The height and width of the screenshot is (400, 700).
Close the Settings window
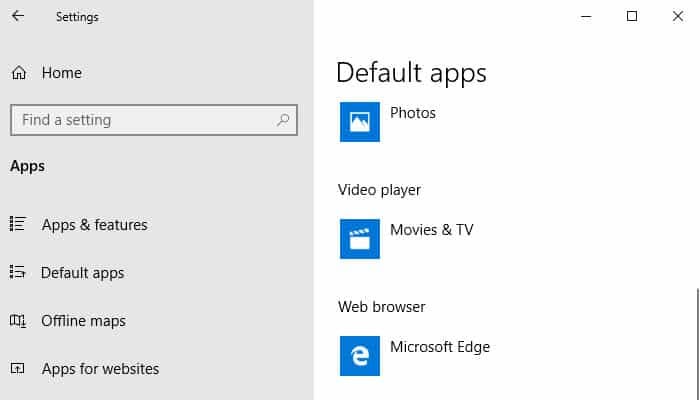coord(678,17)
